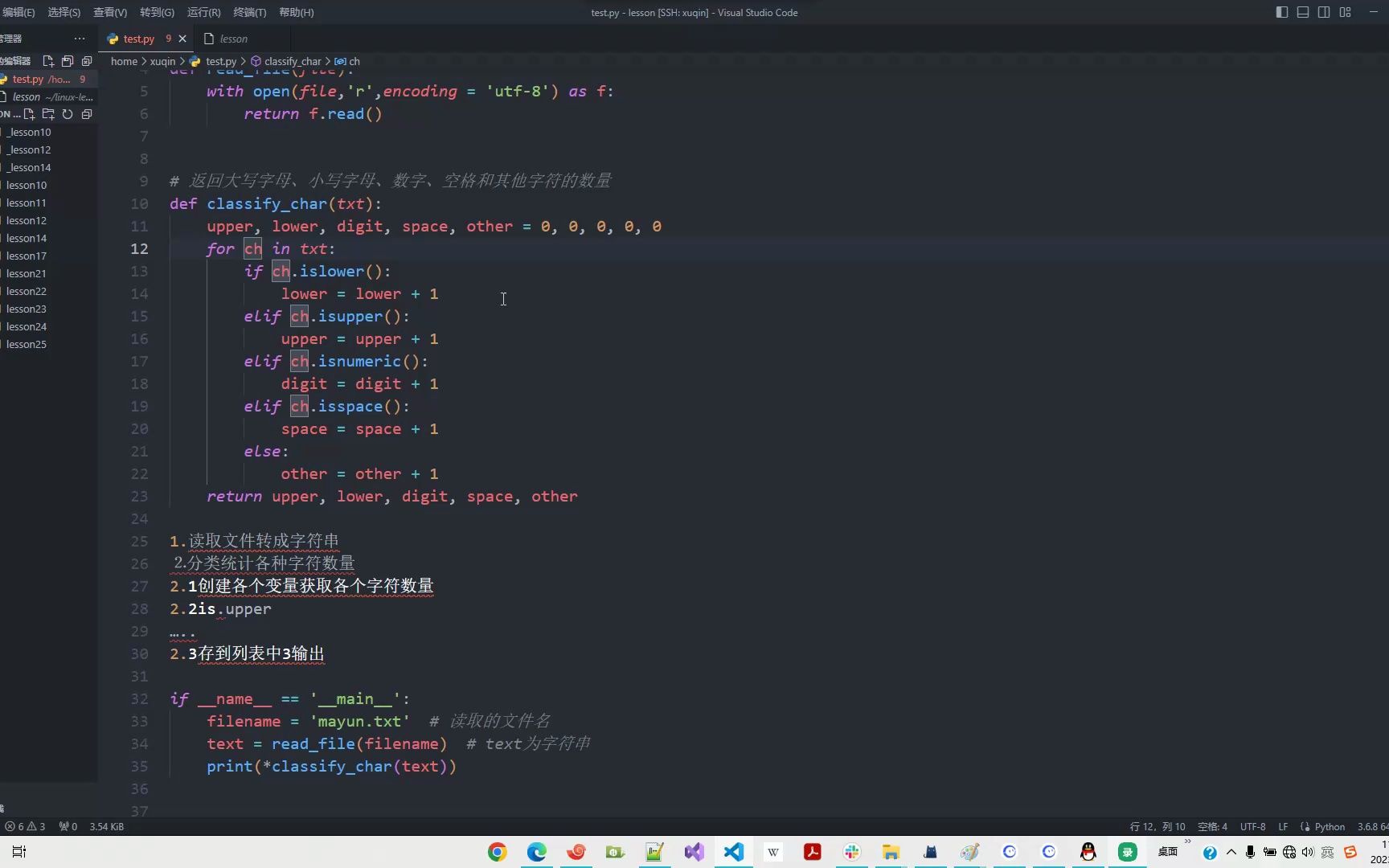Toggle the secondary sidebar visibility icon

click(x=1324, y=12)
